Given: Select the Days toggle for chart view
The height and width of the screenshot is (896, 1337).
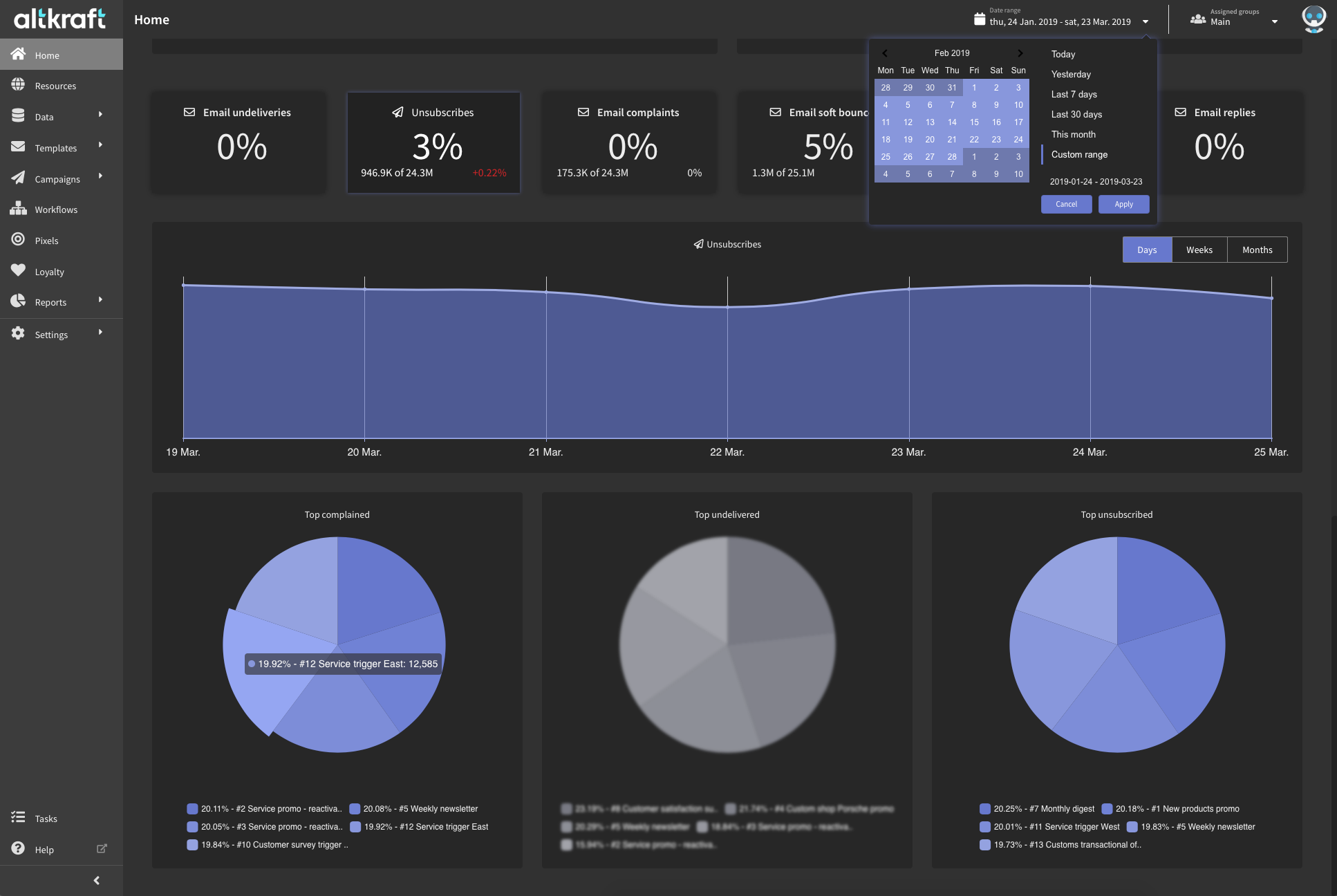Looking at the screenshot, I should point(1147,249).
